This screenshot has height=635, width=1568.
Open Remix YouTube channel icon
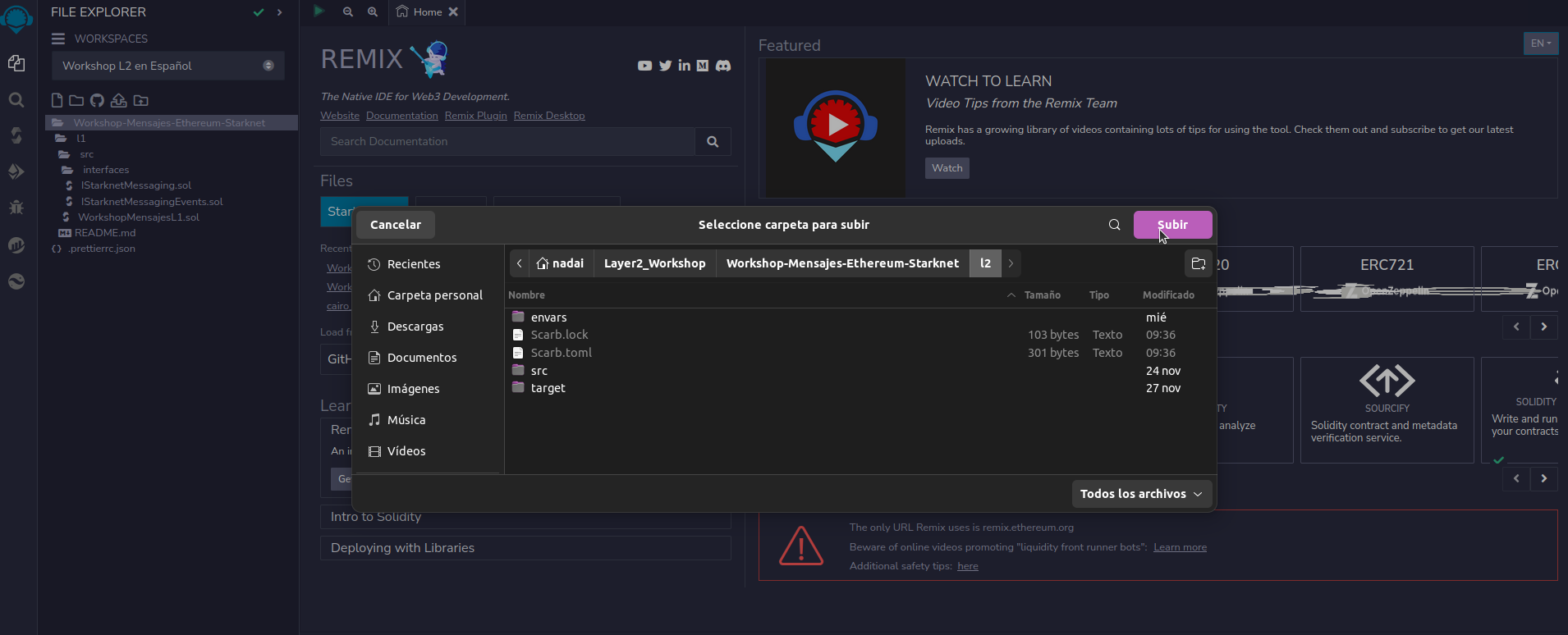(644, 66)
